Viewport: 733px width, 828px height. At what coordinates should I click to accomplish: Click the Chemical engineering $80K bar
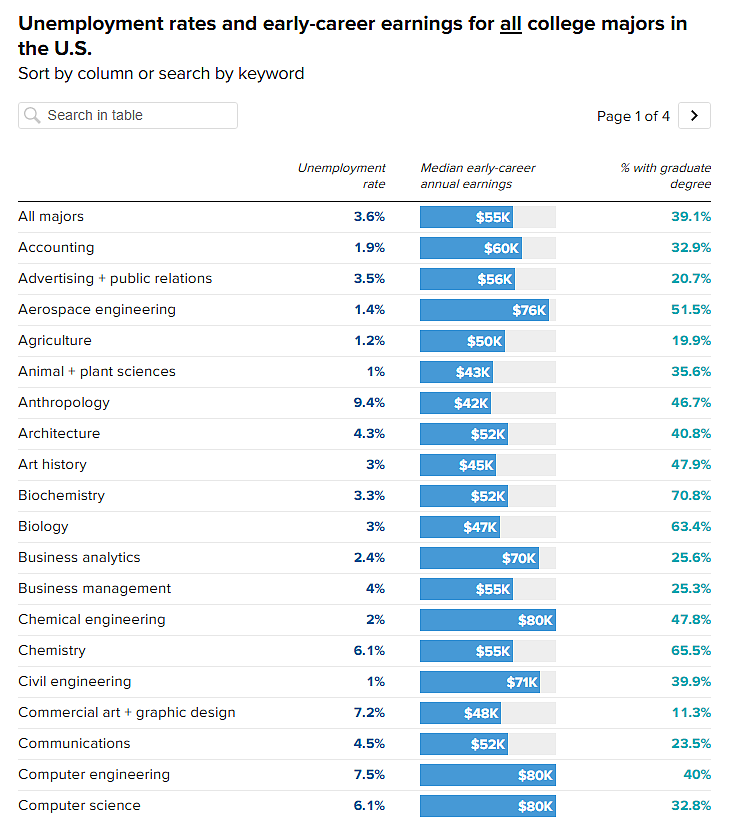pos(488,620)
